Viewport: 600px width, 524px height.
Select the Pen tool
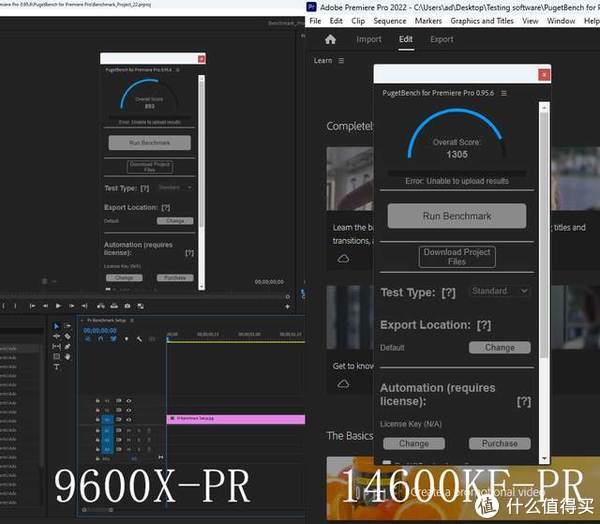pos(68,346)
